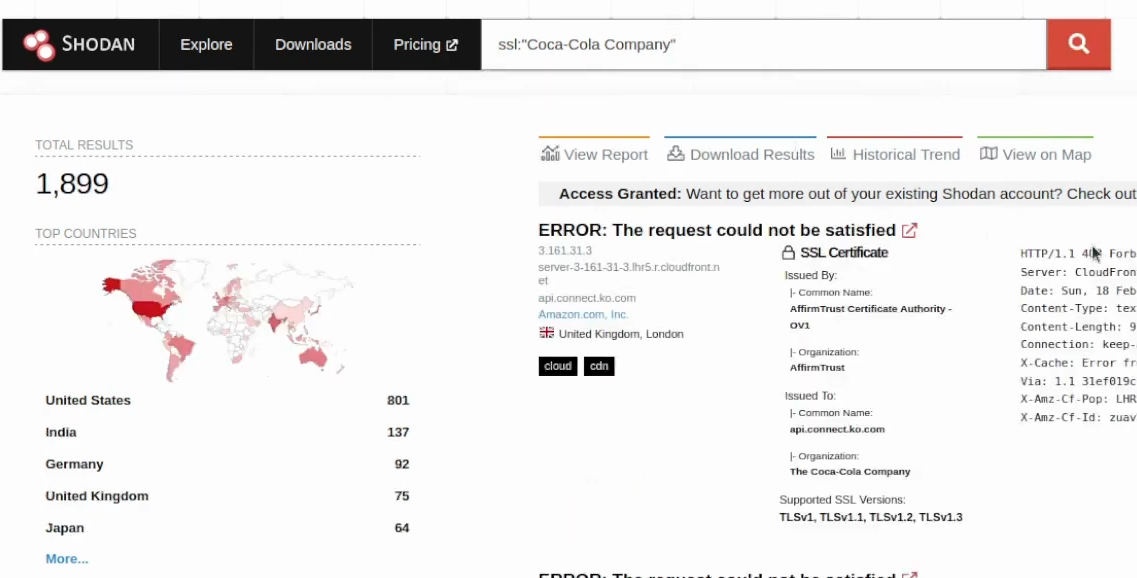Select the Pricing menu entry
Viewport: 1137px width, 578px height.
418,44
